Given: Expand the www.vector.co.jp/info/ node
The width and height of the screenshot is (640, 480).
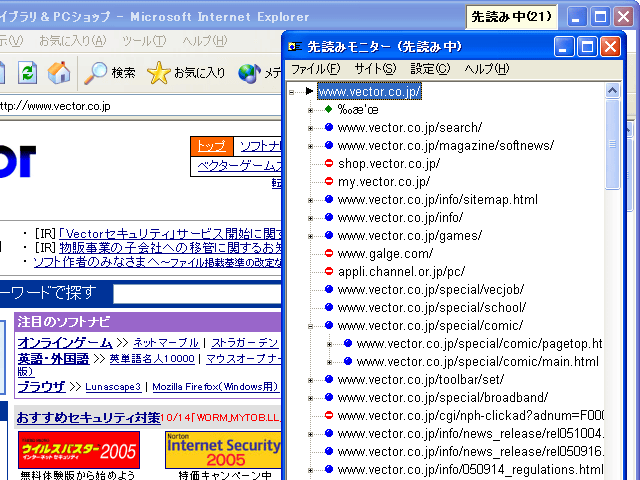Looking at the screenshot, I should (x=310, y=218).
